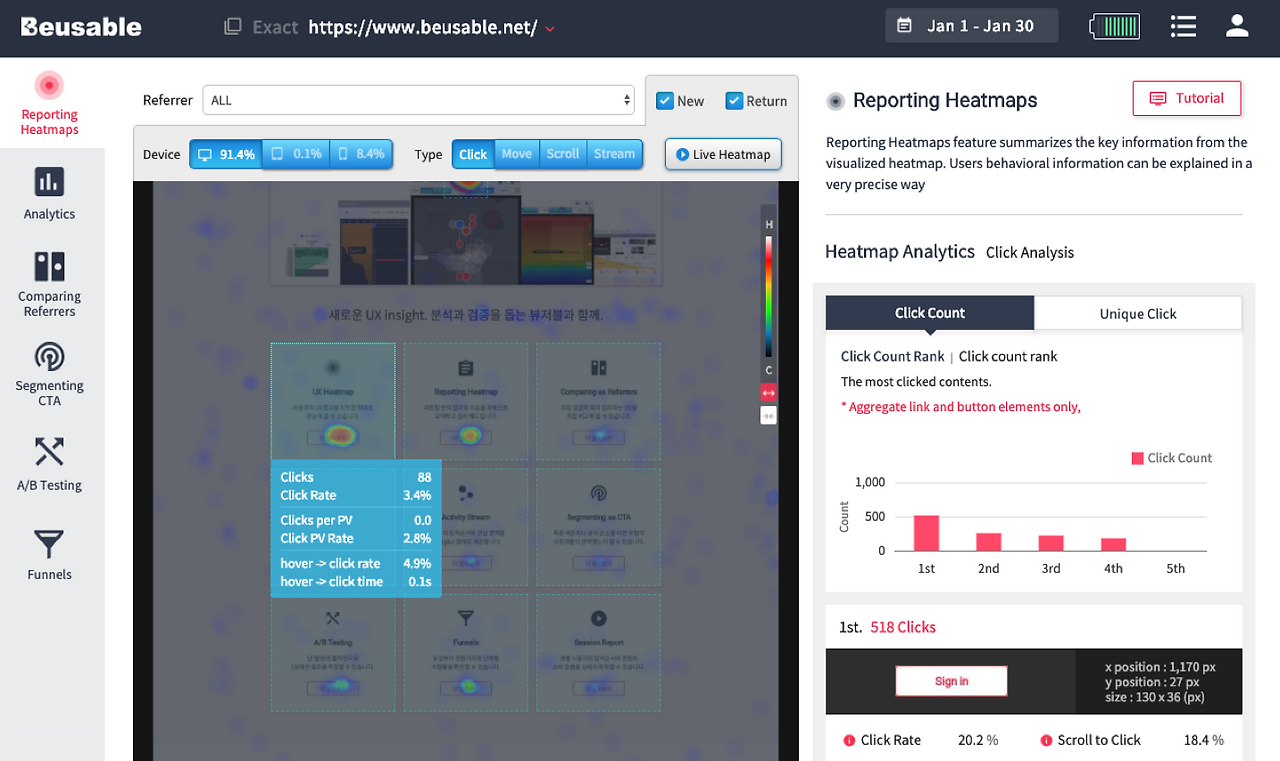This screenshot has width=1280, height=761.
Task: Click the heatmap color scale bar
Action: pos(769,295)
